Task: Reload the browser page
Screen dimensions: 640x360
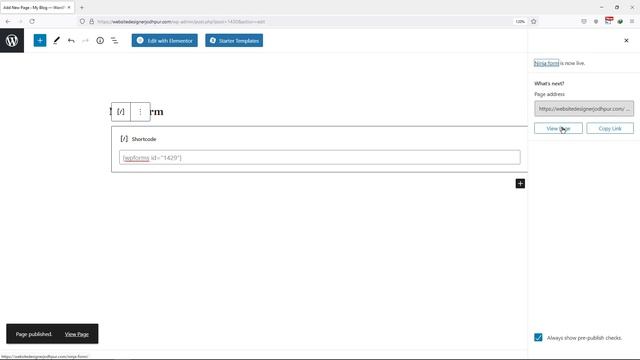Action: click(32, 21)
